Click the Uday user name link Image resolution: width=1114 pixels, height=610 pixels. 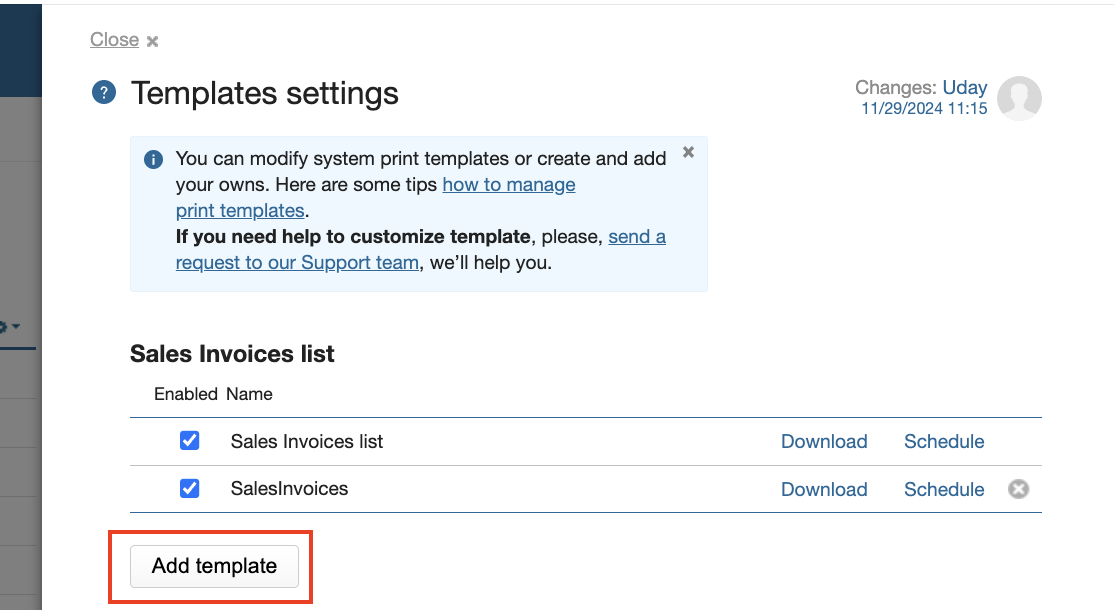[x=964, y=87]
